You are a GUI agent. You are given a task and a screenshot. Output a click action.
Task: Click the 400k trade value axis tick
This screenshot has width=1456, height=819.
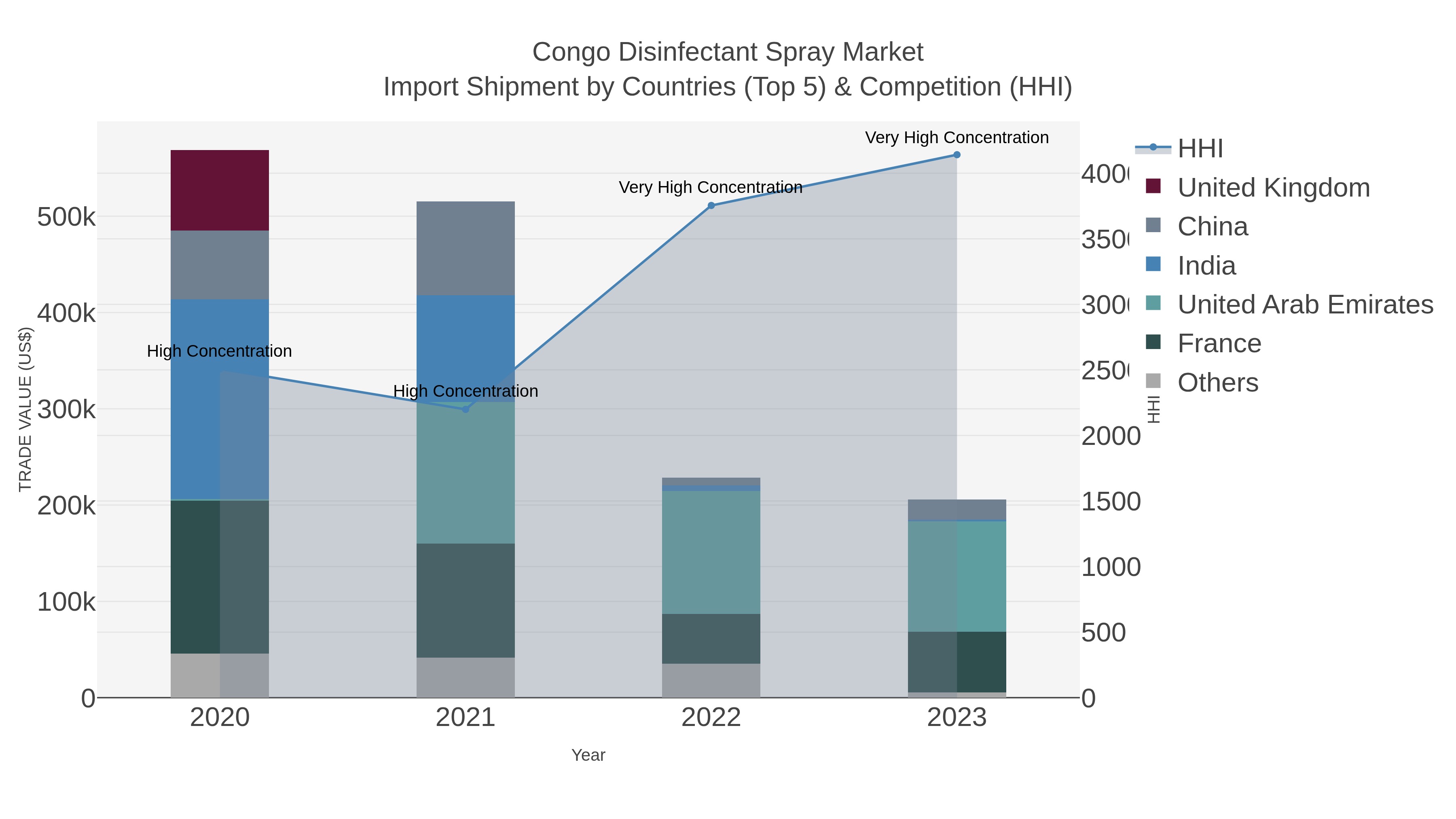(x=66, y=313)
